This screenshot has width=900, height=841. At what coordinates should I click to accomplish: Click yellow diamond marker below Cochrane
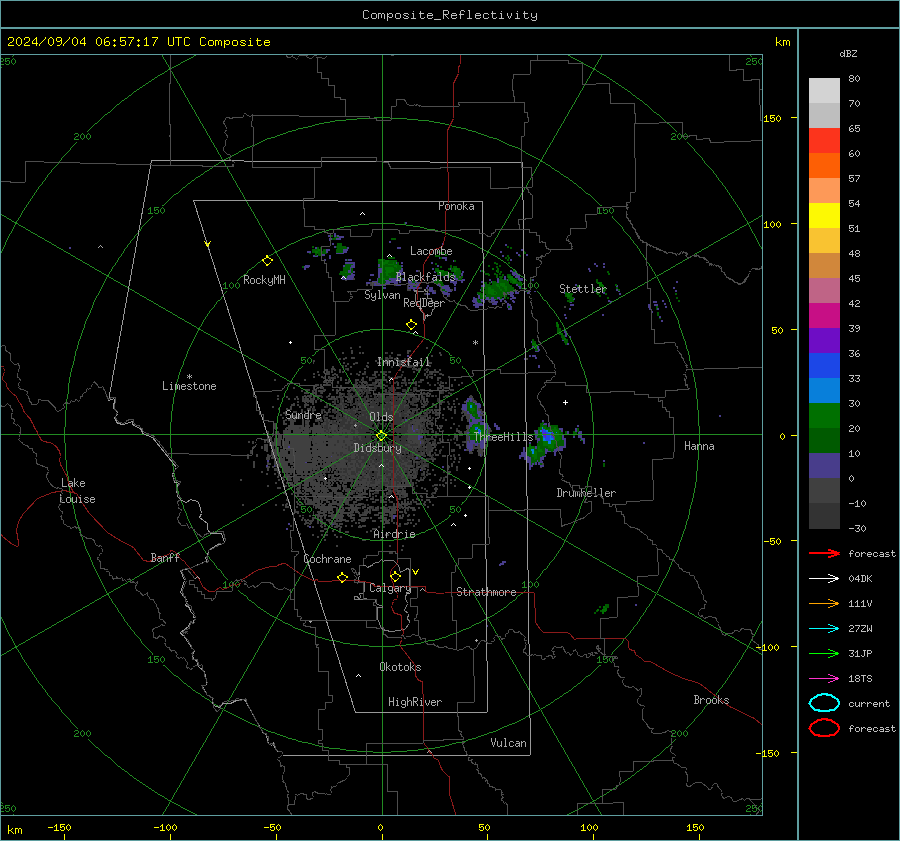tap(342, 577)
